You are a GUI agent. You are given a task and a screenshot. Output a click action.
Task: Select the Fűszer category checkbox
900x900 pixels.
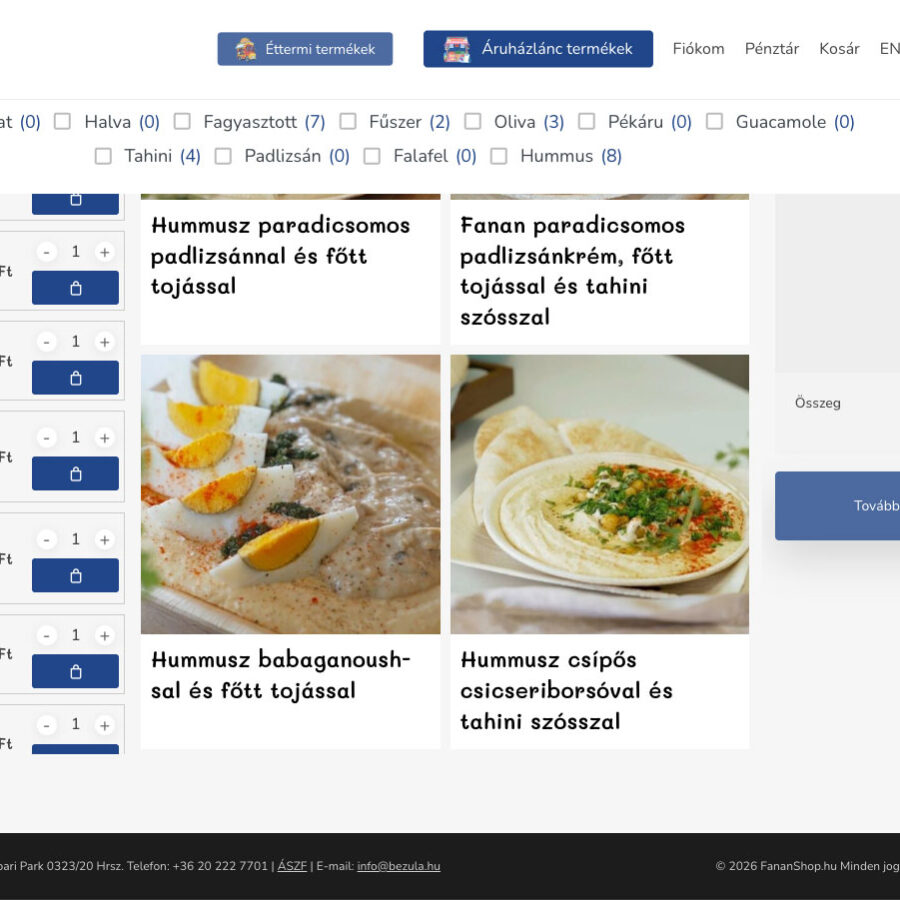(x=348, y=122)
